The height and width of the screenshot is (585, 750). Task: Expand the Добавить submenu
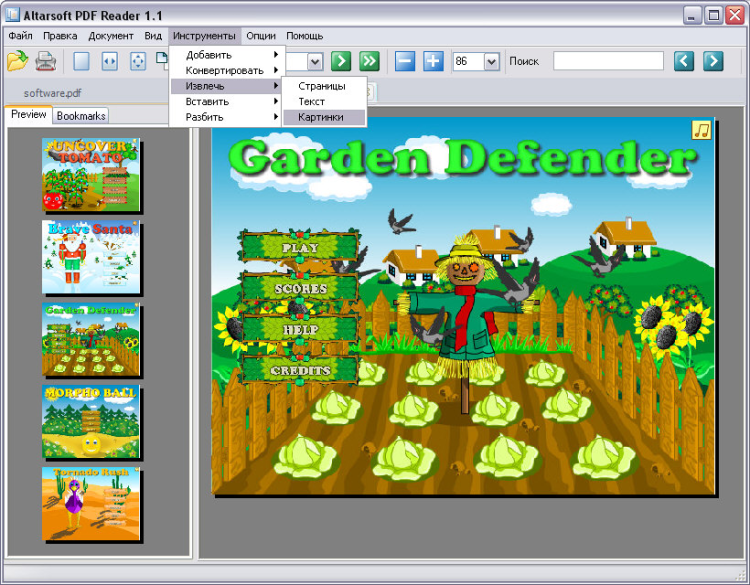[228, 55]
